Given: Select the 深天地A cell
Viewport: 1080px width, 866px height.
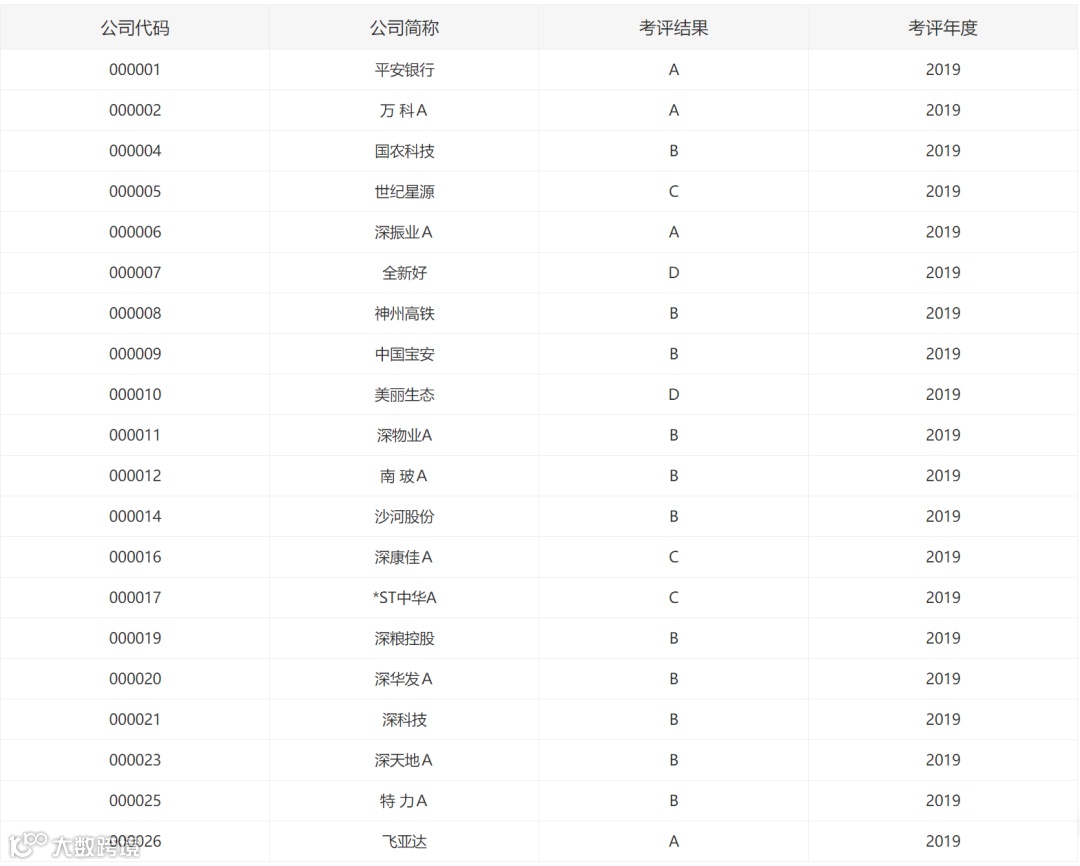Looking at the screenshot, I should (404, 761).
